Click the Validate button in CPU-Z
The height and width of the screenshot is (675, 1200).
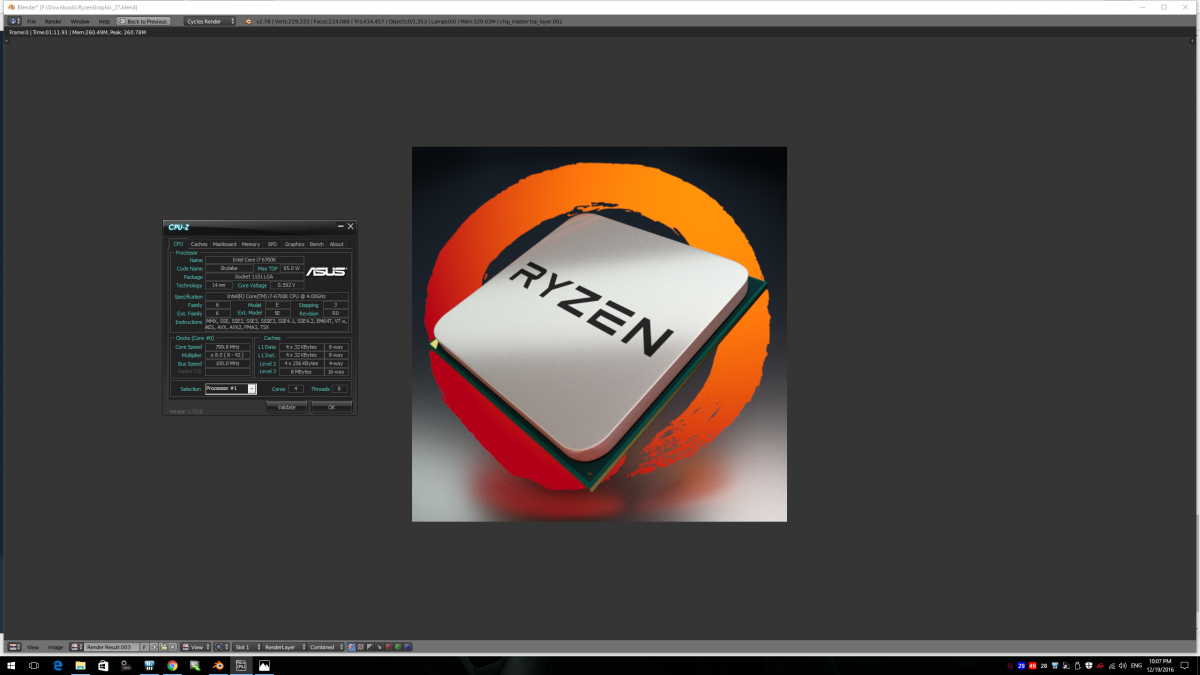coord(286,407)
